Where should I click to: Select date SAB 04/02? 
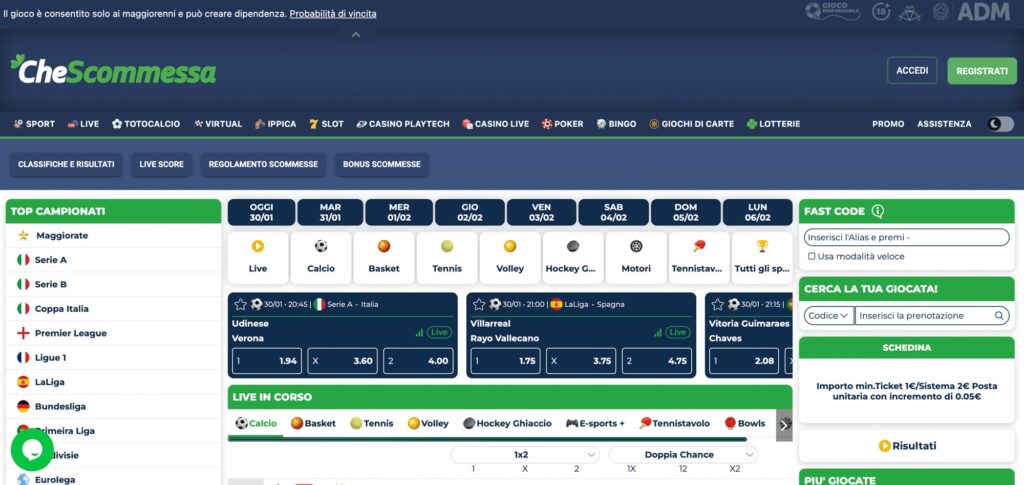pyautogui.click(x=613, y=212)
